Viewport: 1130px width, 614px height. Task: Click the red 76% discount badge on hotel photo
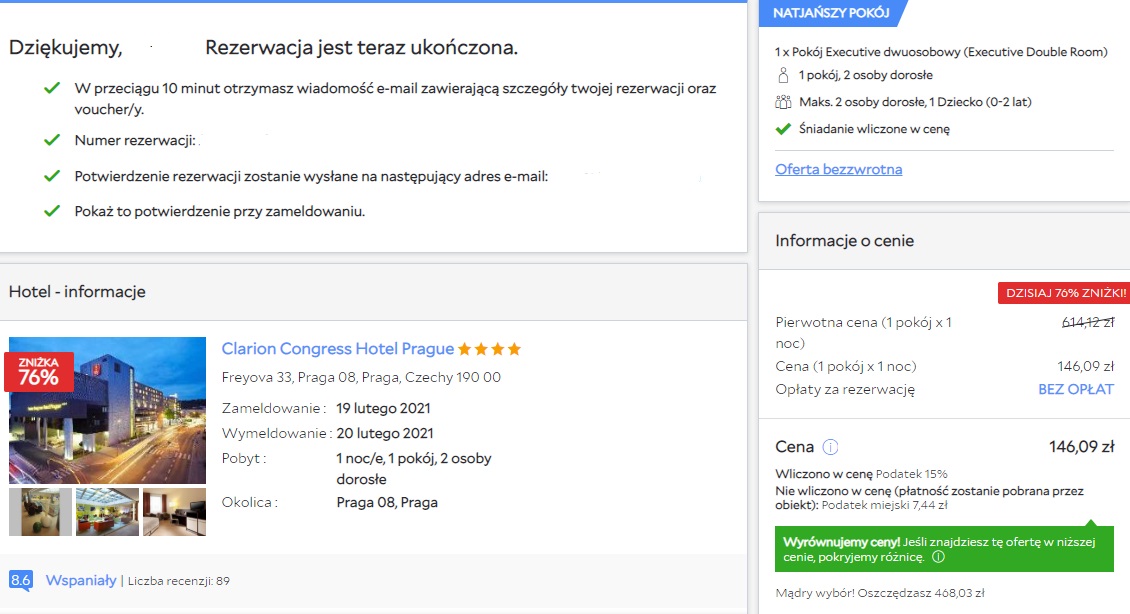click(39, 372)
